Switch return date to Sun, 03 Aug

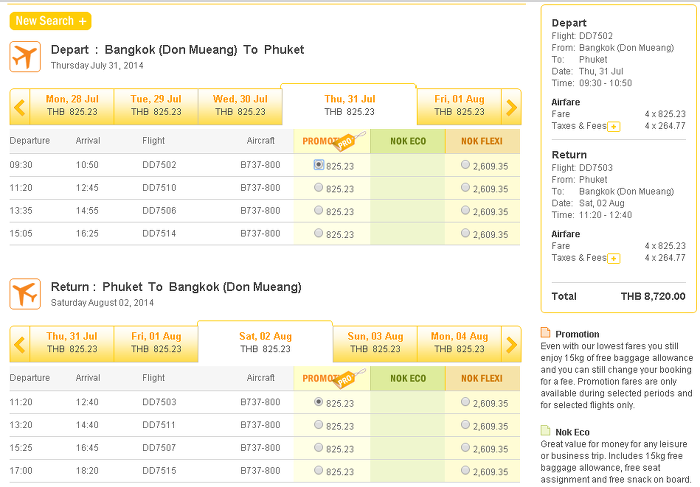pos(375,343)
